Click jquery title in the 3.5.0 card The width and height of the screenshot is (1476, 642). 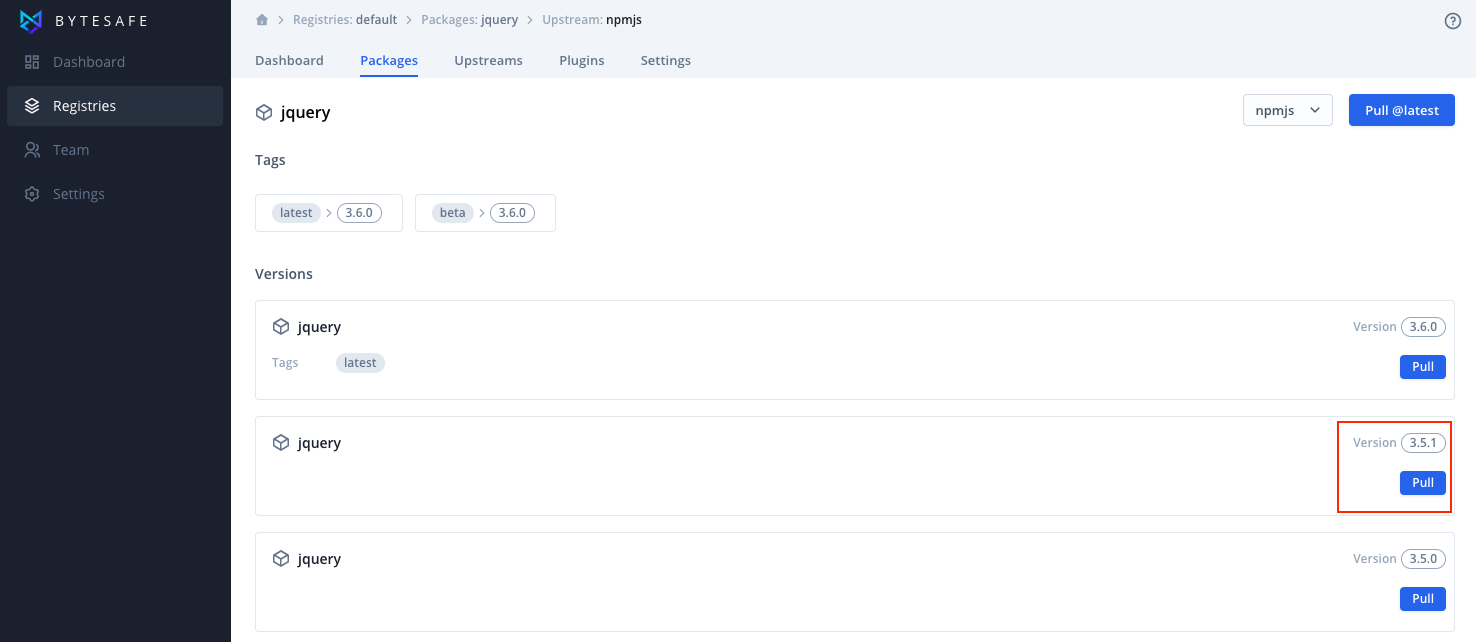[x=319, y=559]
